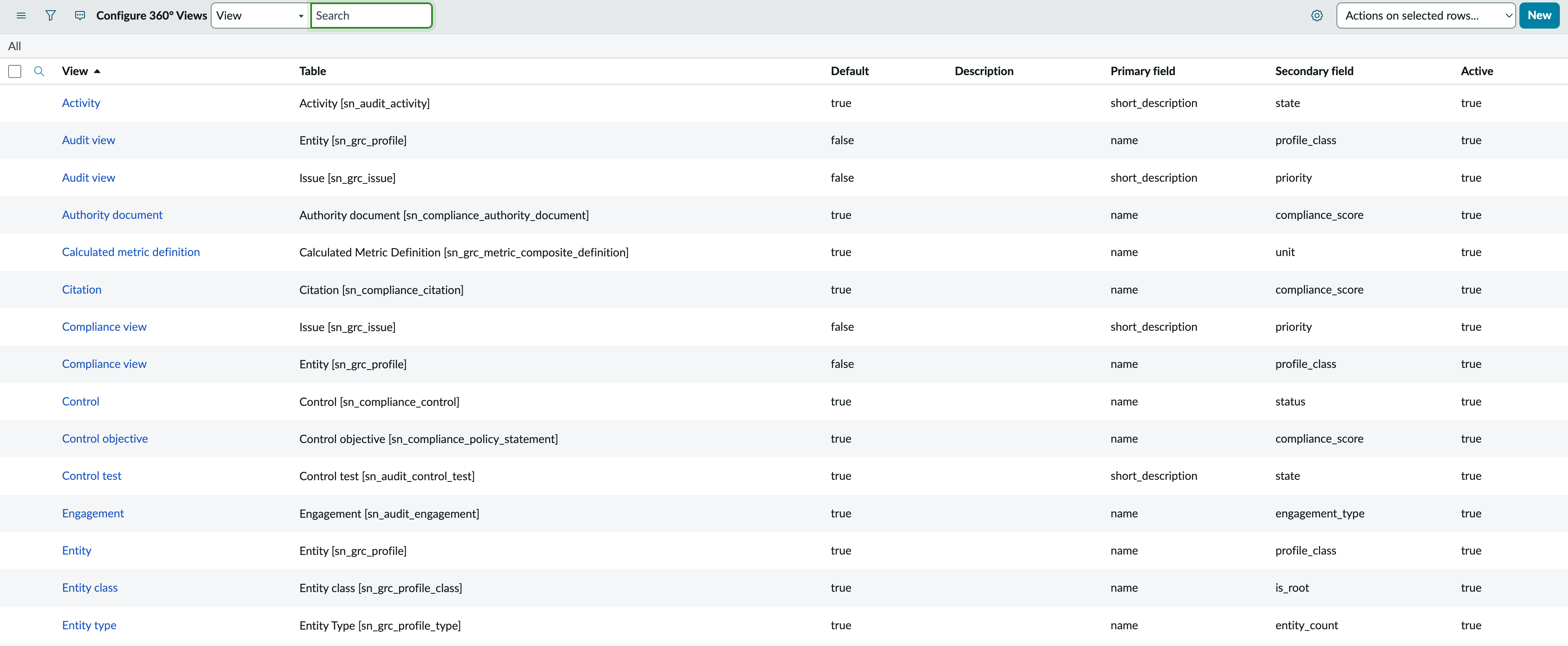The width and height of the screenshot is (1568, 646).
Task: Select the All breadcrumb filter
Action: (x=15, y=46)
